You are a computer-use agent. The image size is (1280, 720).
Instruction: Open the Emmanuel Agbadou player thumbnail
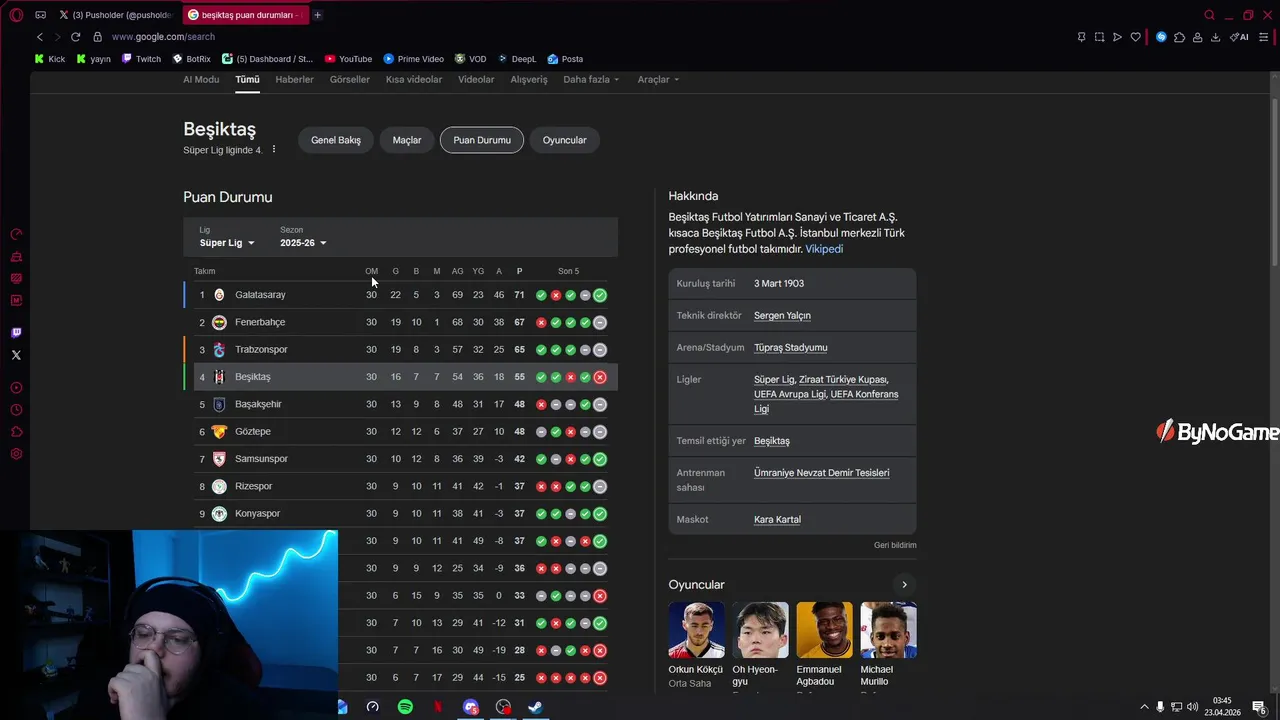pyautogui.click(x=824, y=630)
